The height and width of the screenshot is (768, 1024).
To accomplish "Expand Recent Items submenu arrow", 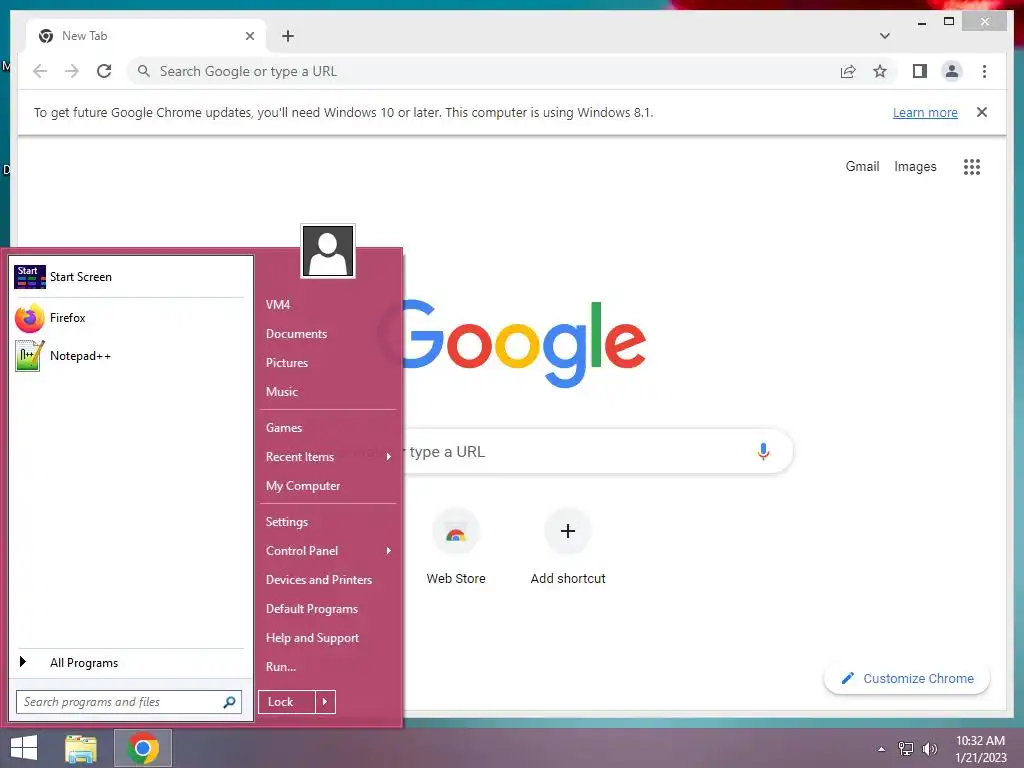I will 389,456.
